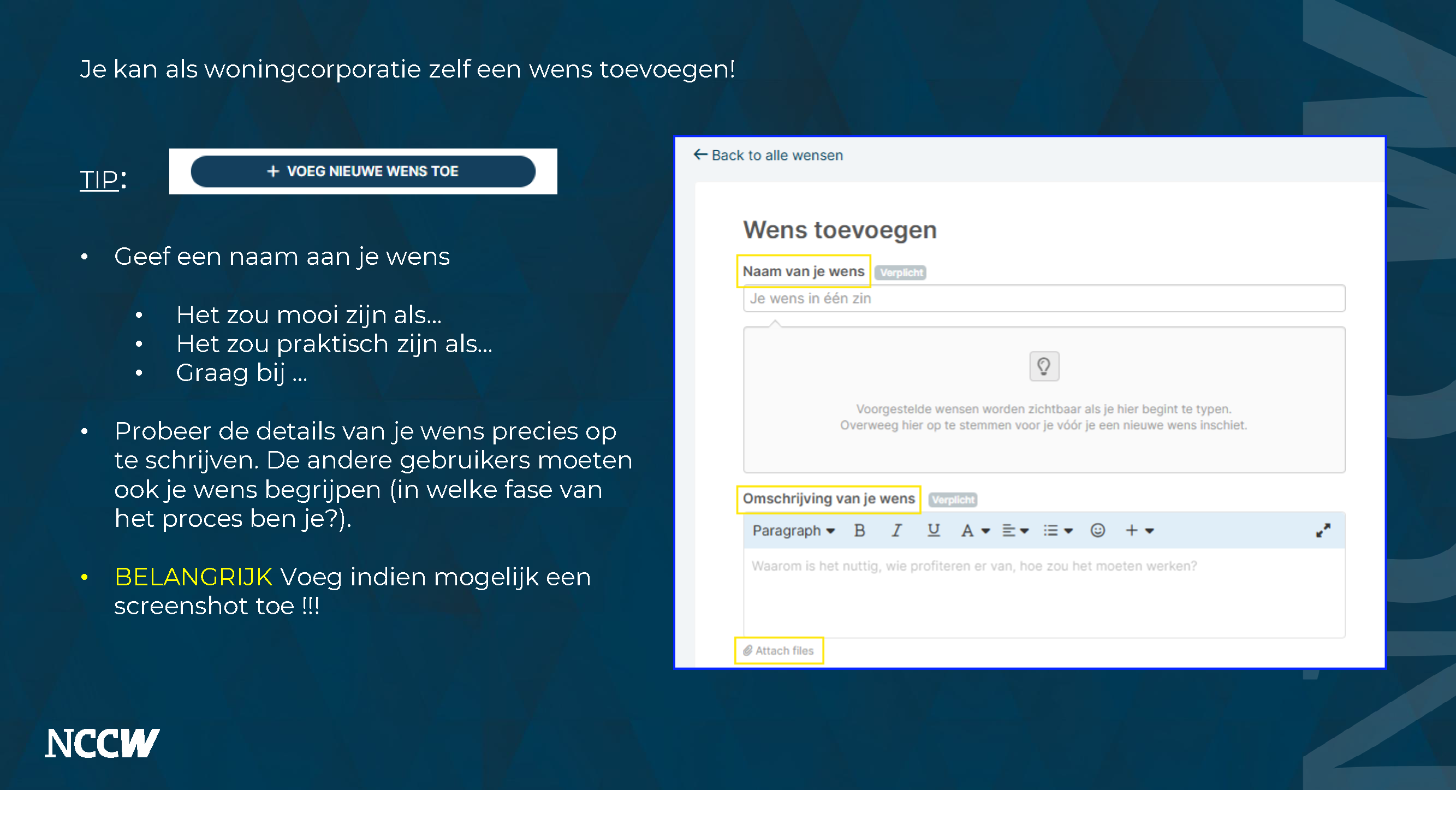Click the lightbulb suggestion icon
The width and height of the screenshot is (1456, 819).
1043,366
